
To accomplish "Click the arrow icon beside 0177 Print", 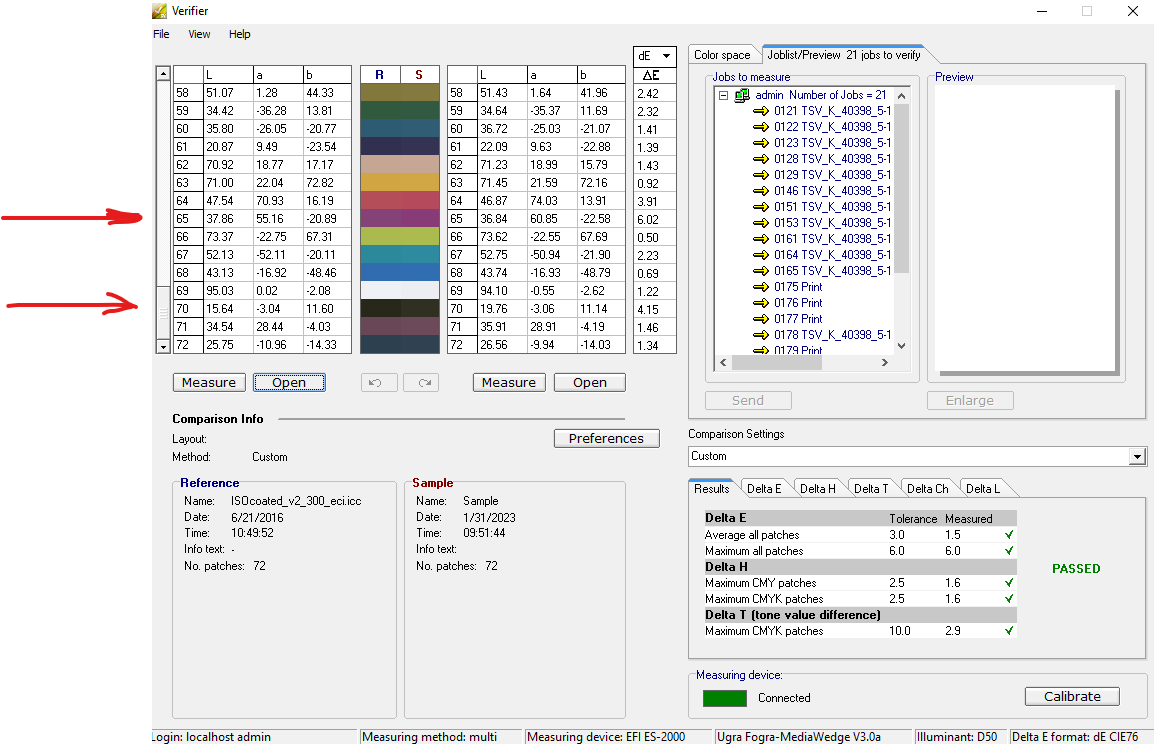I will pos(761,319).
